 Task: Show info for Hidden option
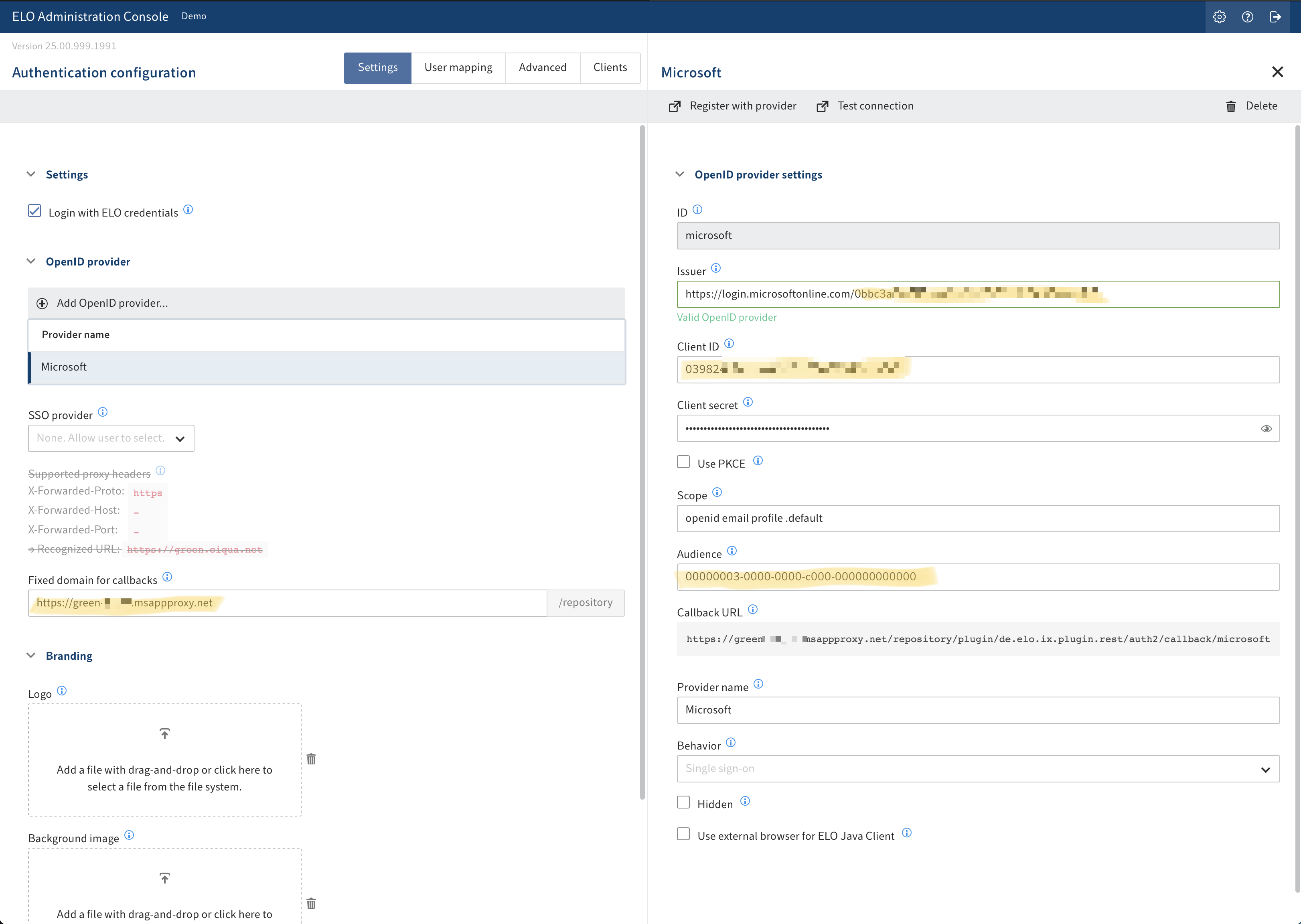[745, 801]
